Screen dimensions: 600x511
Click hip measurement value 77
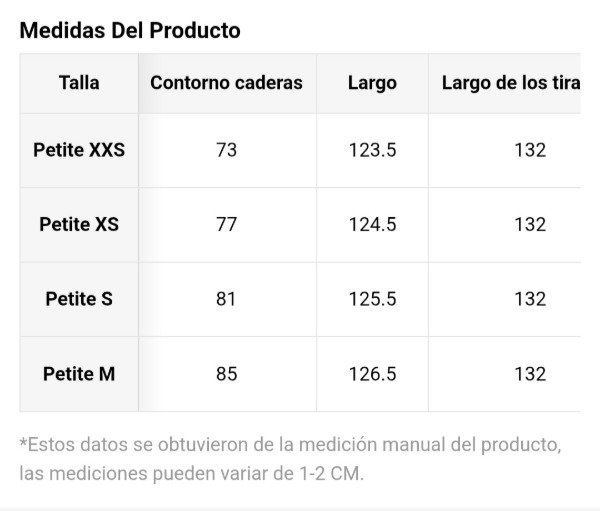pyautogui.click(x=227, y=224)
